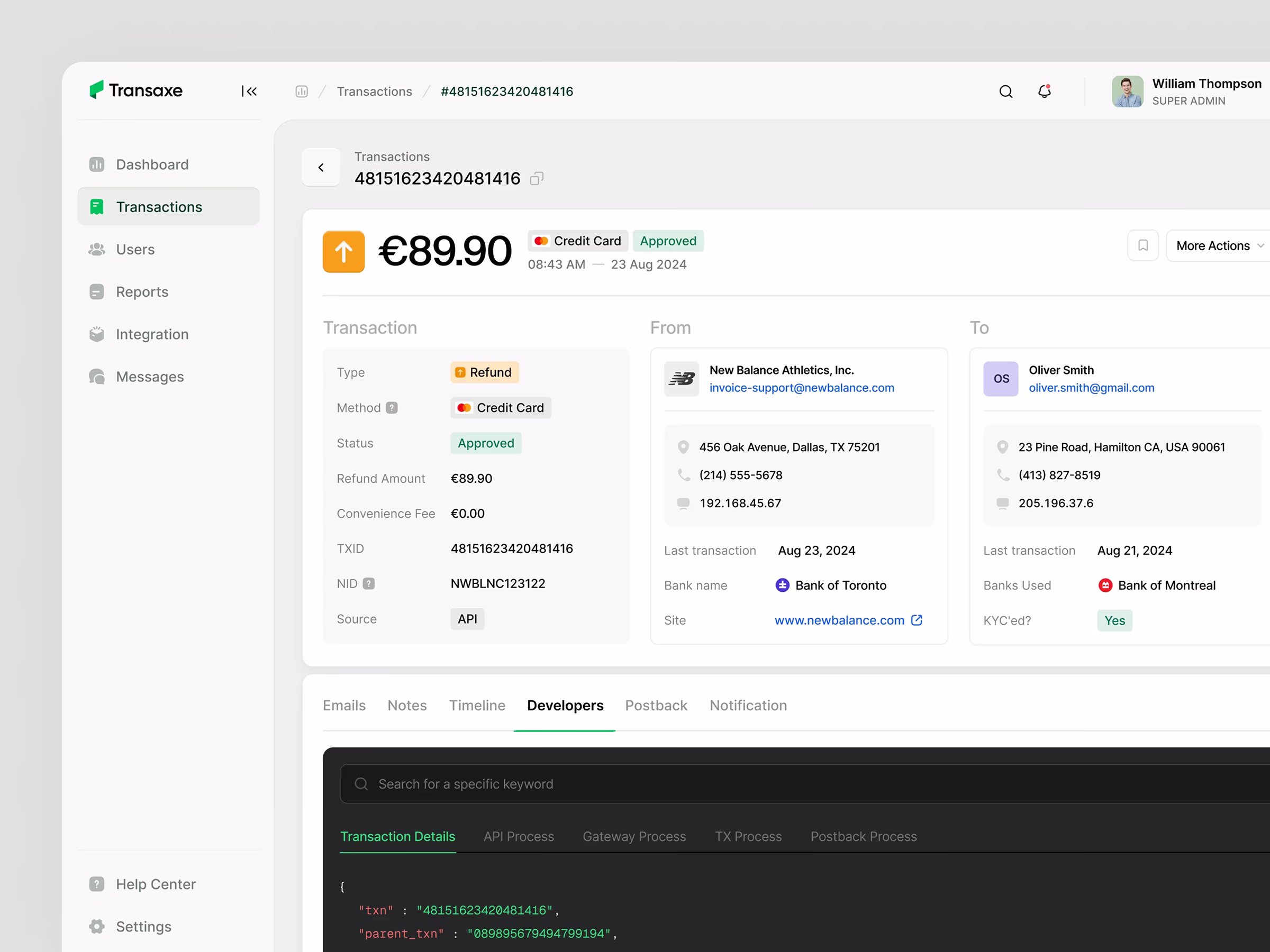The width and height of the screenshot is (1270, 952).
Task: Switch to the Postback tab
Action: tap(656, 705)
